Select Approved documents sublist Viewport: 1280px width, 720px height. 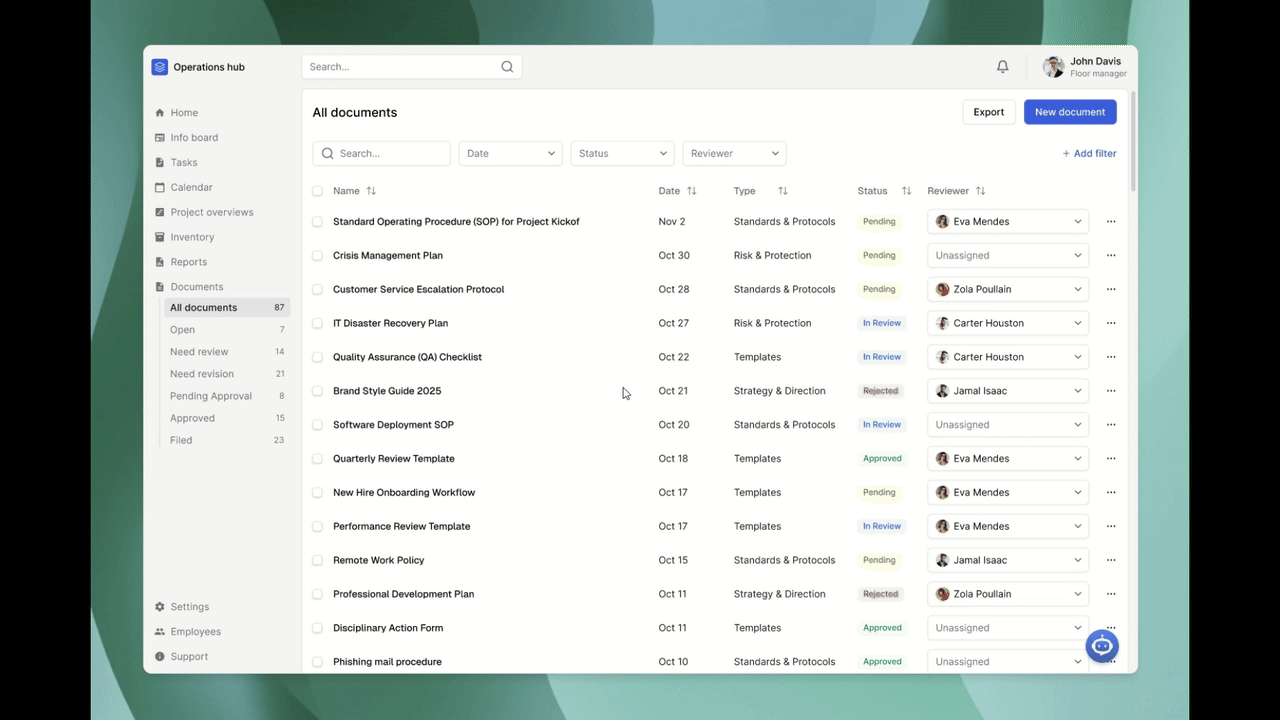pos(227,418)
